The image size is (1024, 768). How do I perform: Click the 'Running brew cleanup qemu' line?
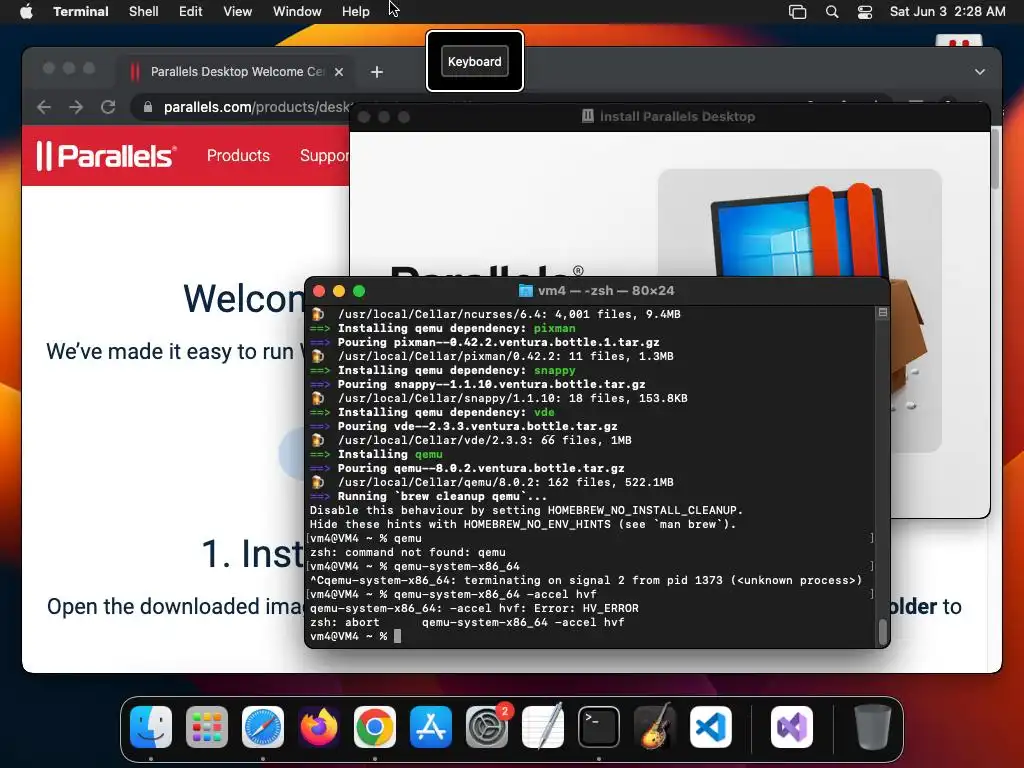pos(428,496)
